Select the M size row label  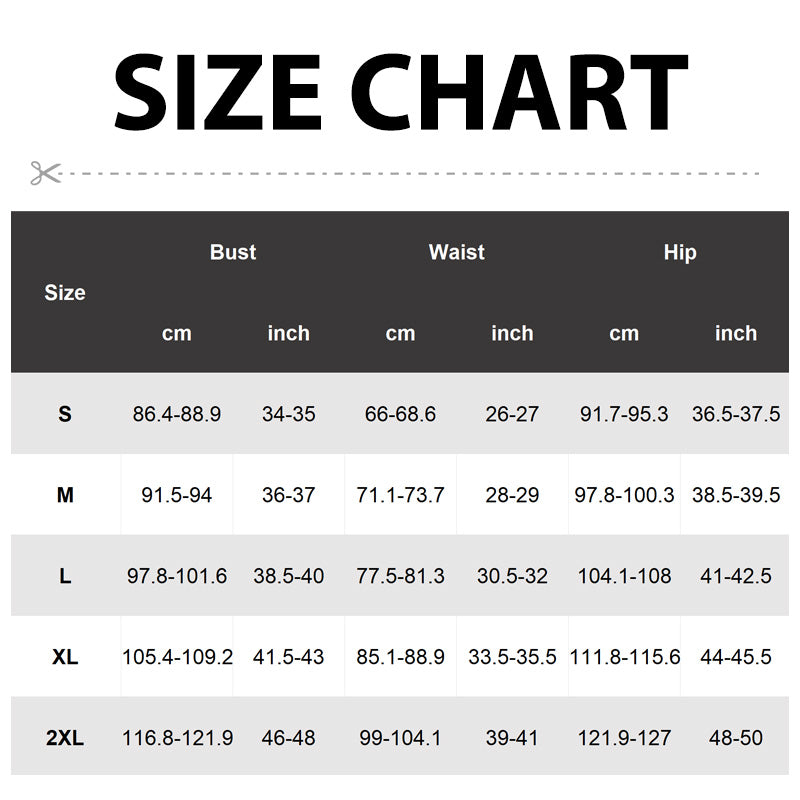[x=65, y=495]
